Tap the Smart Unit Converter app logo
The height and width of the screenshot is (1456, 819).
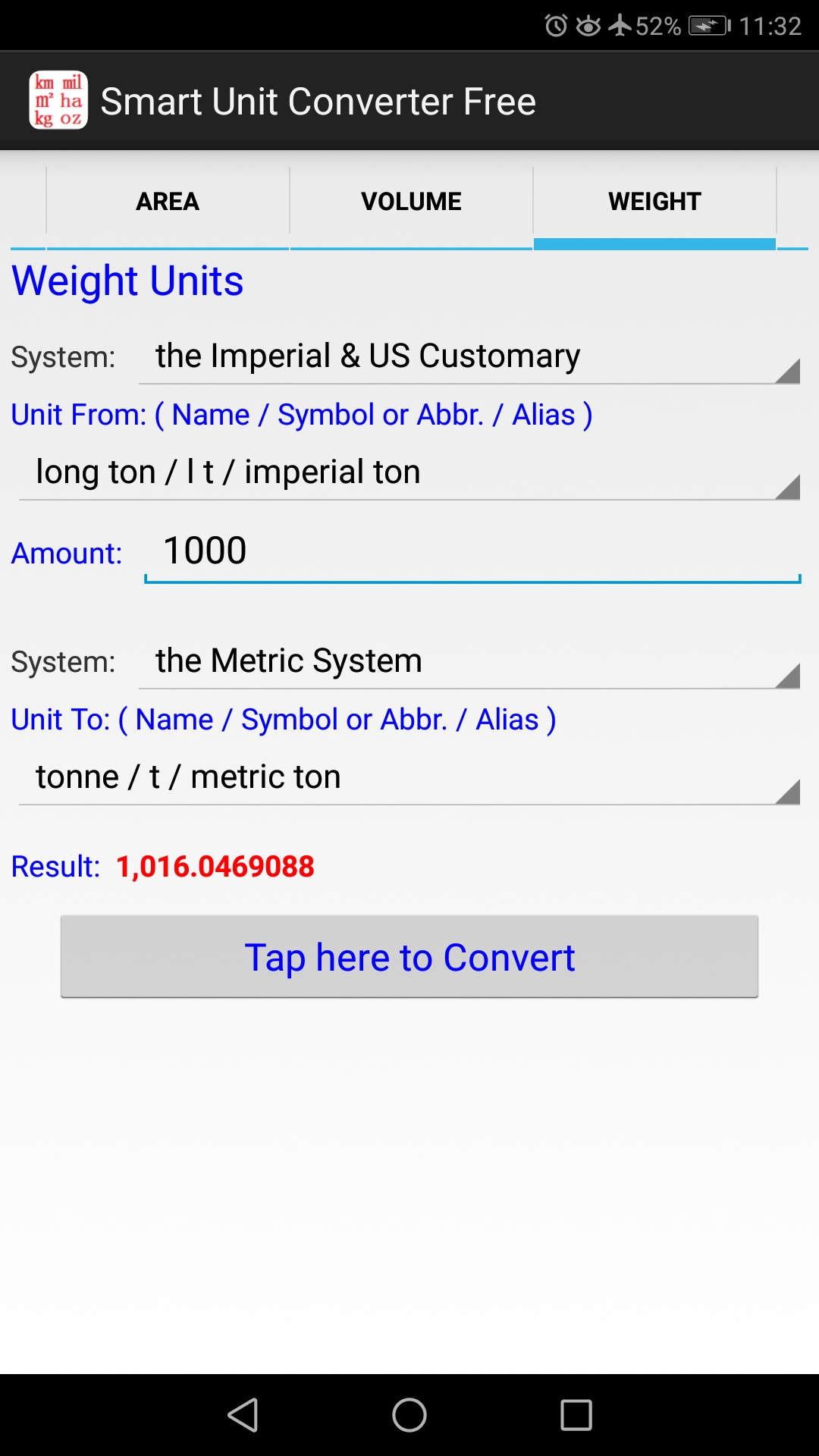pyautogui.click(x=59, y=99)
